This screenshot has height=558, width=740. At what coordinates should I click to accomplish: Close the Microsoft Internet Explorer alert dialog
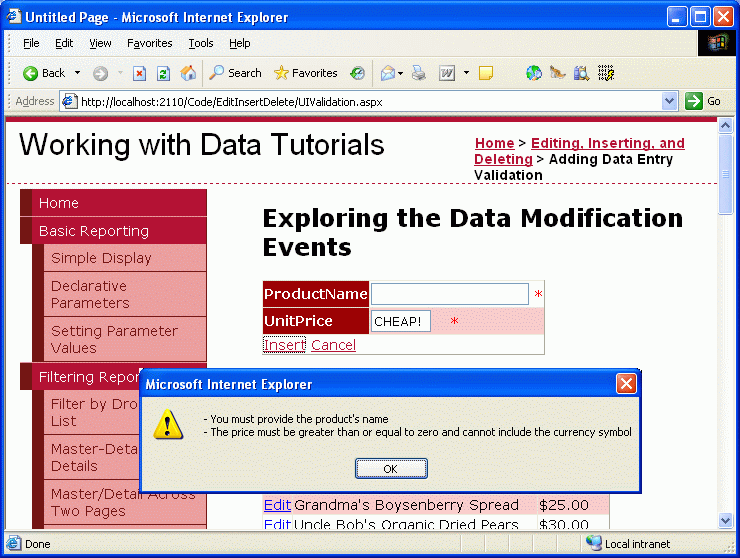click(x=626, y=384)
